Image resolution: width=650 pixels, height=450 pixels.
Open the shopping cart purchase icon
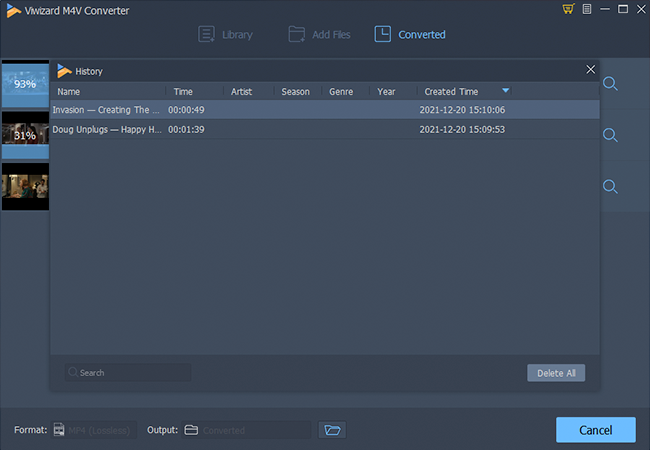tap(568, 10)
